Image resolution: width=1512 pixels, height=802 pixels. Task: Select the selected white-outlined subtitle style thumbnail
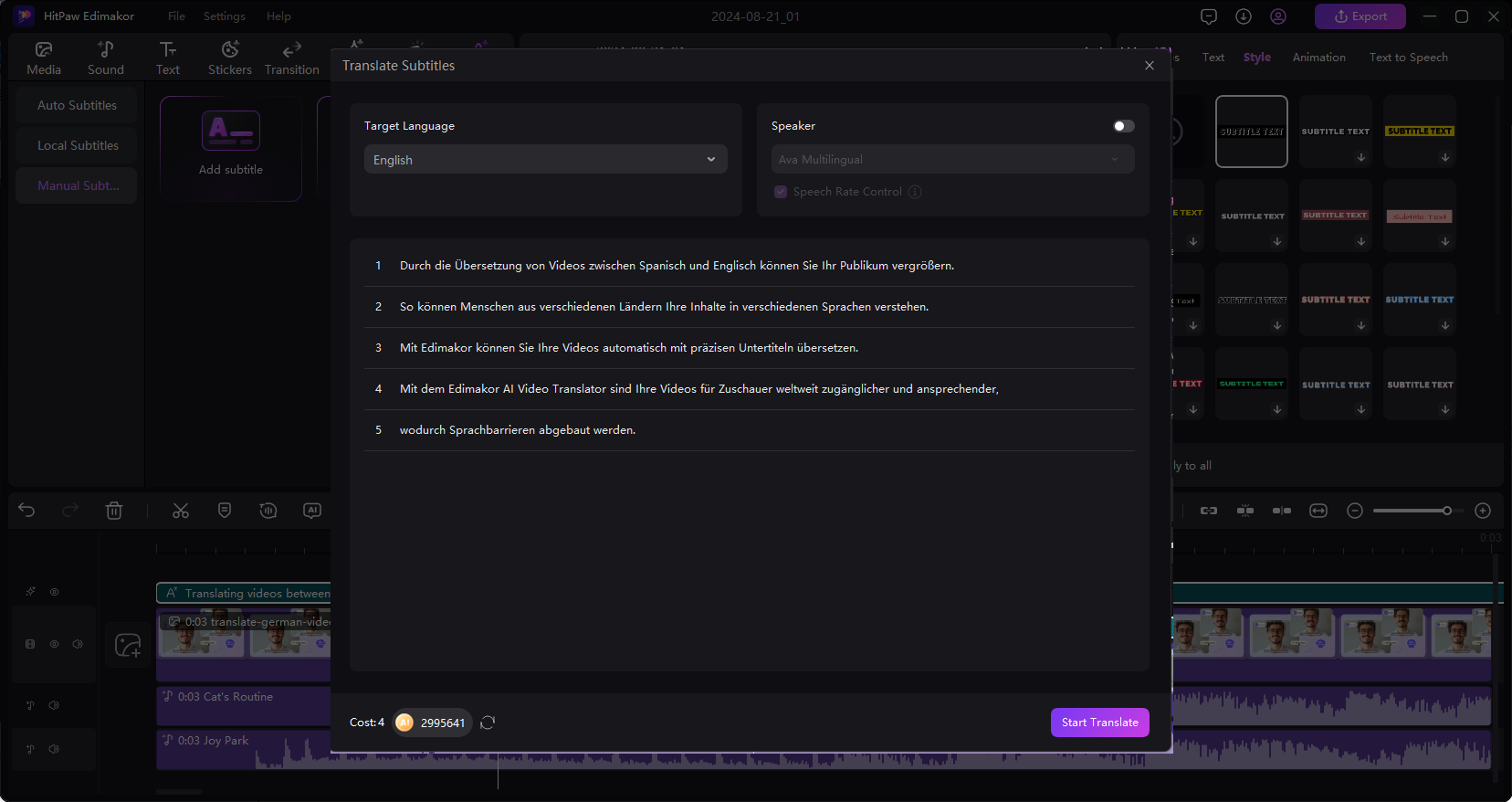click(1252, 132)
